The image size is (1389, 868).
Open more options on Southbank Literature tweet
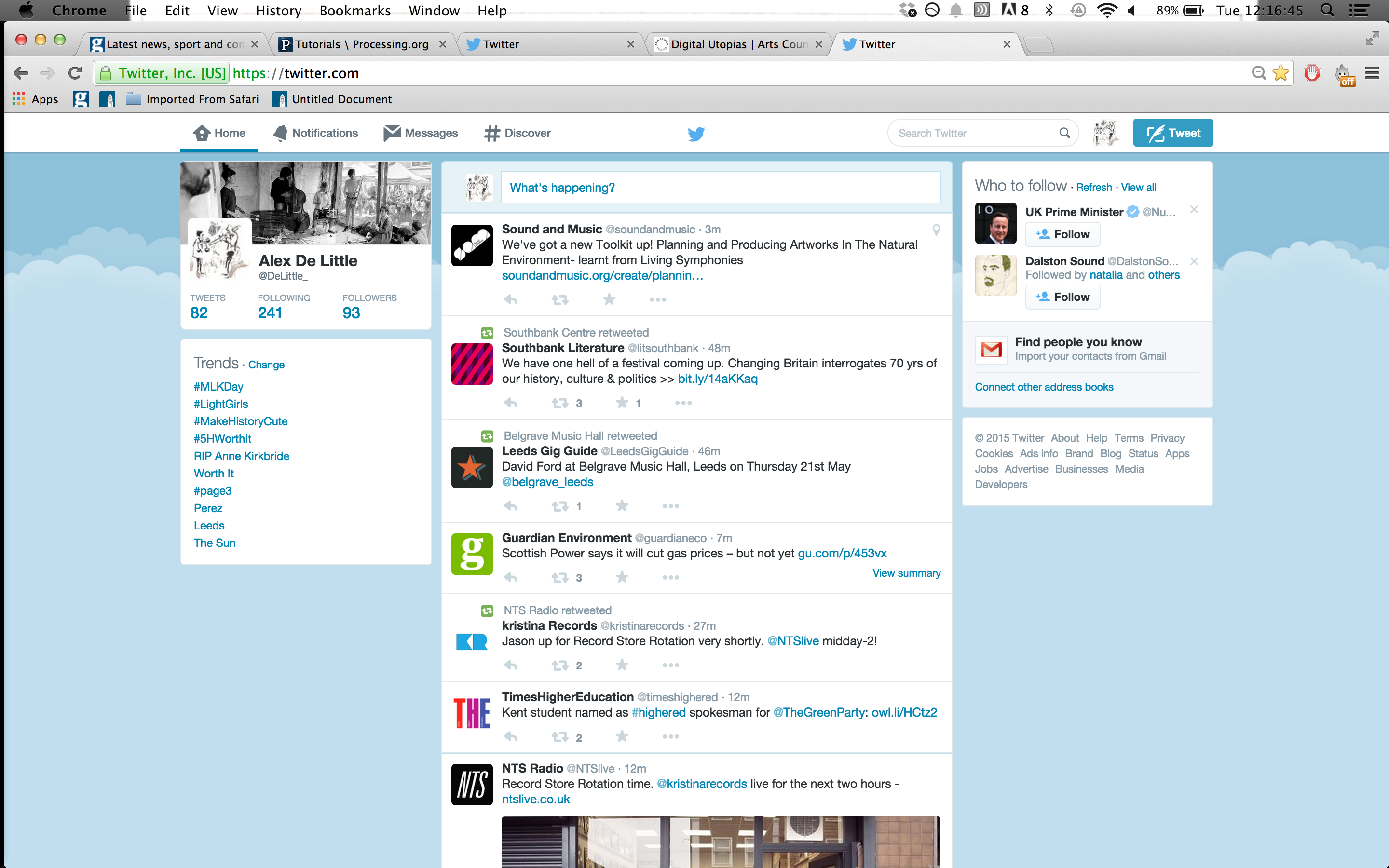[683, 403]
